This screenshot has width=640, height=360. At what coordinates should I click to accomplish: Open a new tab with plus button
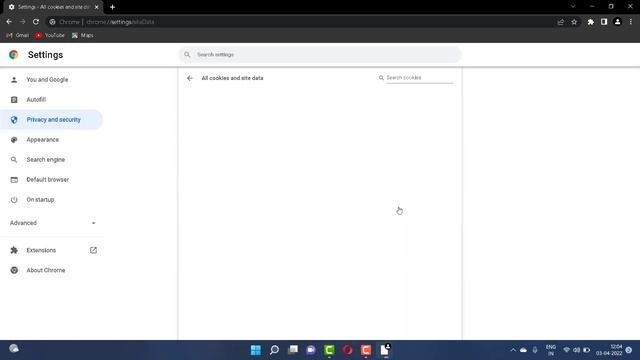(x=112, y=7)
